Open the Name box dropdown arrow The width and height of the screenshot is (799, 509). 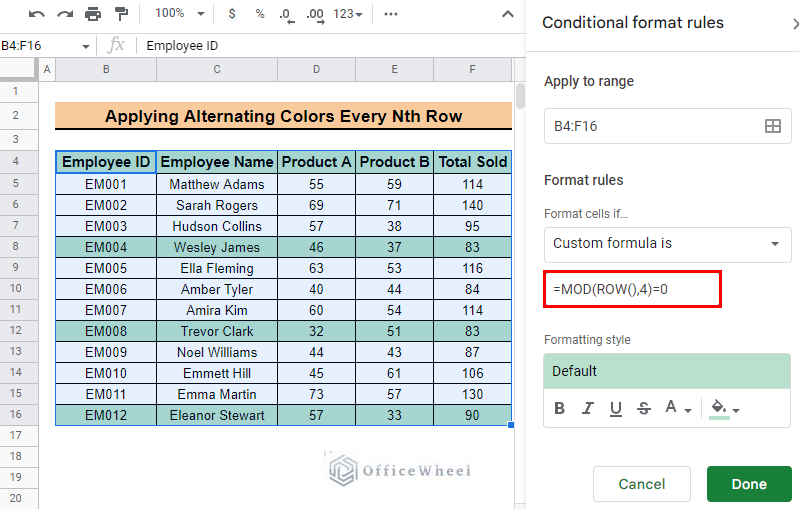click(86, 46)
